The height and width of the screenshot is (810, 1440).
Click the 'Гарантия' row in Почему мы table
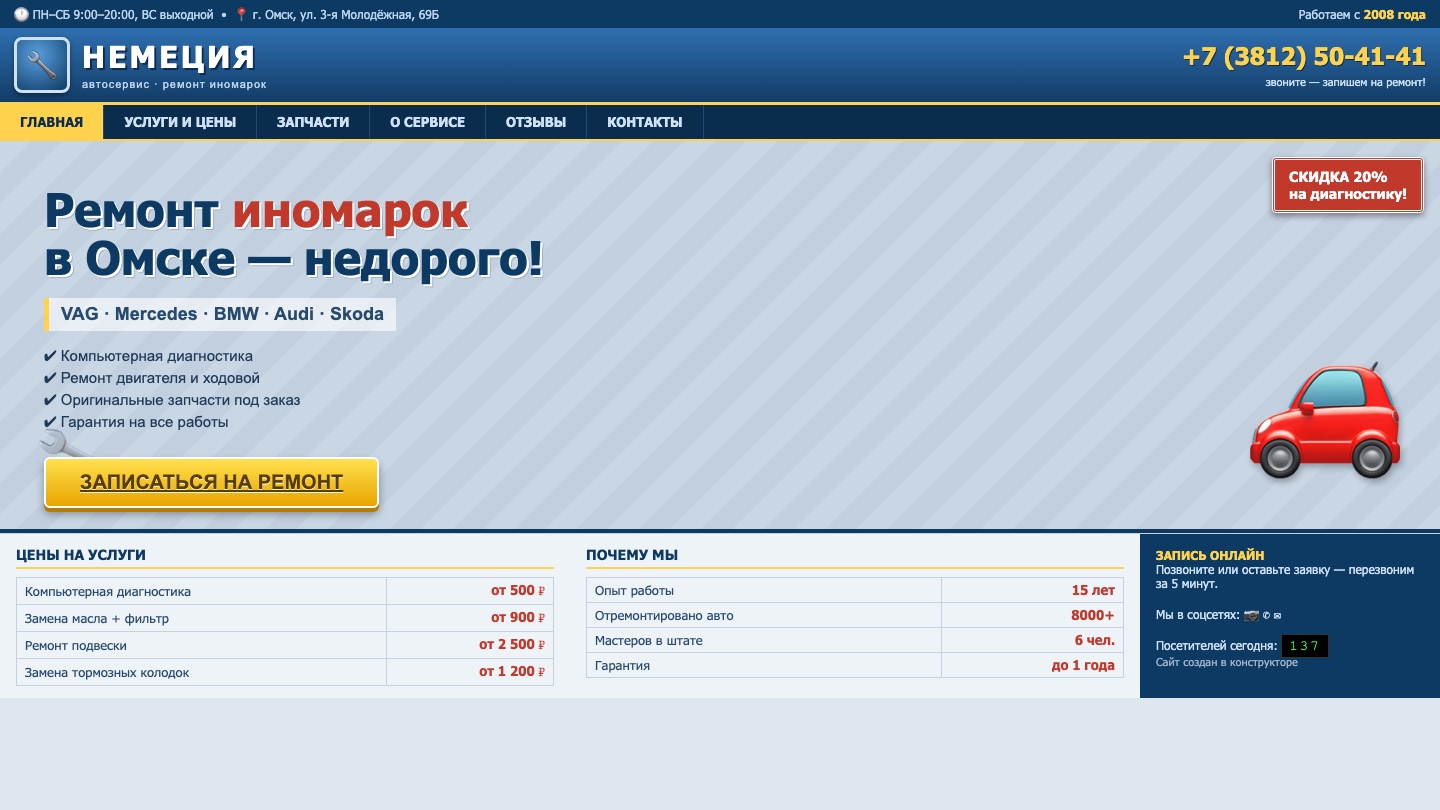[855, 665]
